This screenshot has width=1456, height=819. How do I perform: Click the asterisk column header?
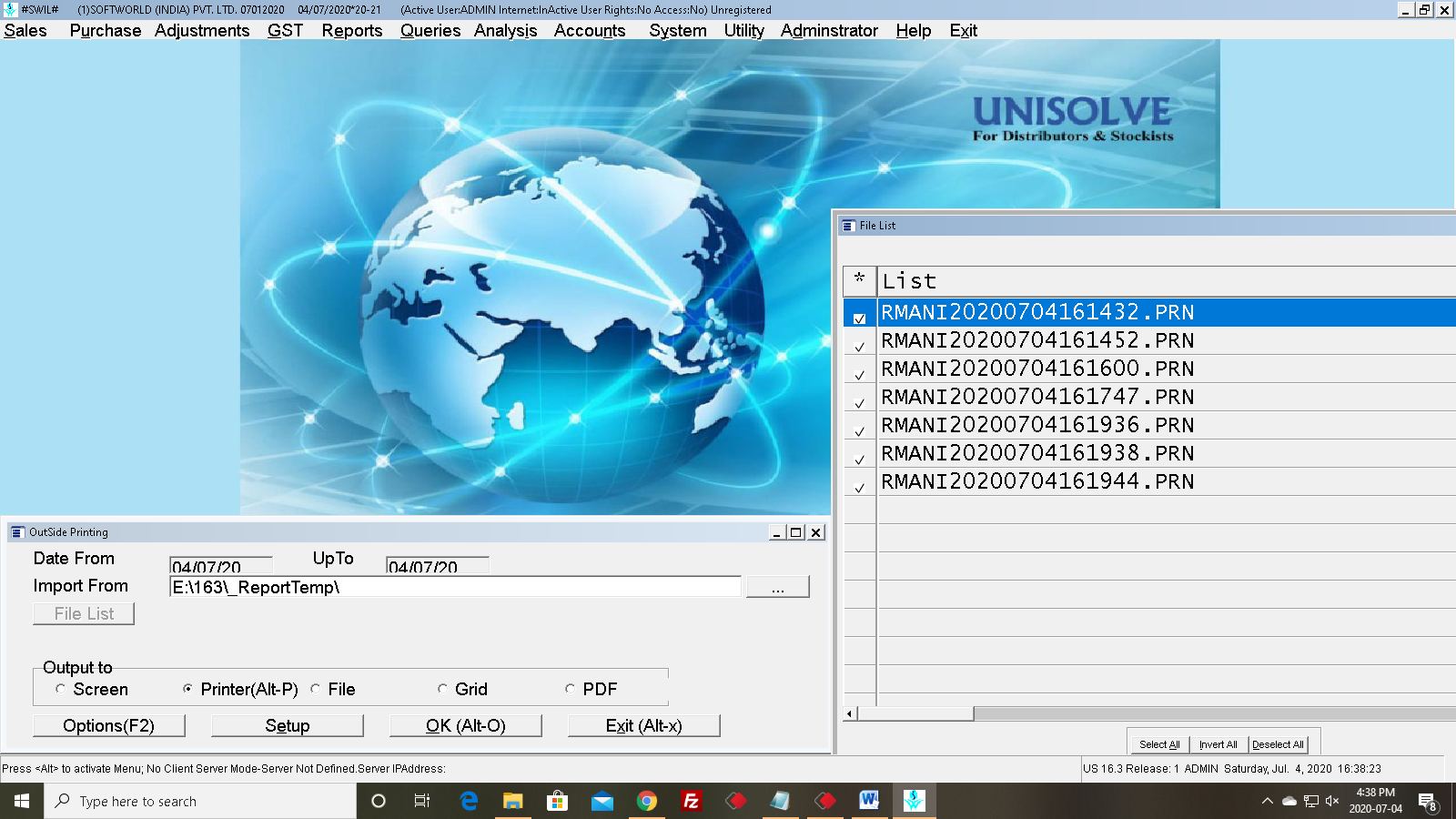coord(859,281)
